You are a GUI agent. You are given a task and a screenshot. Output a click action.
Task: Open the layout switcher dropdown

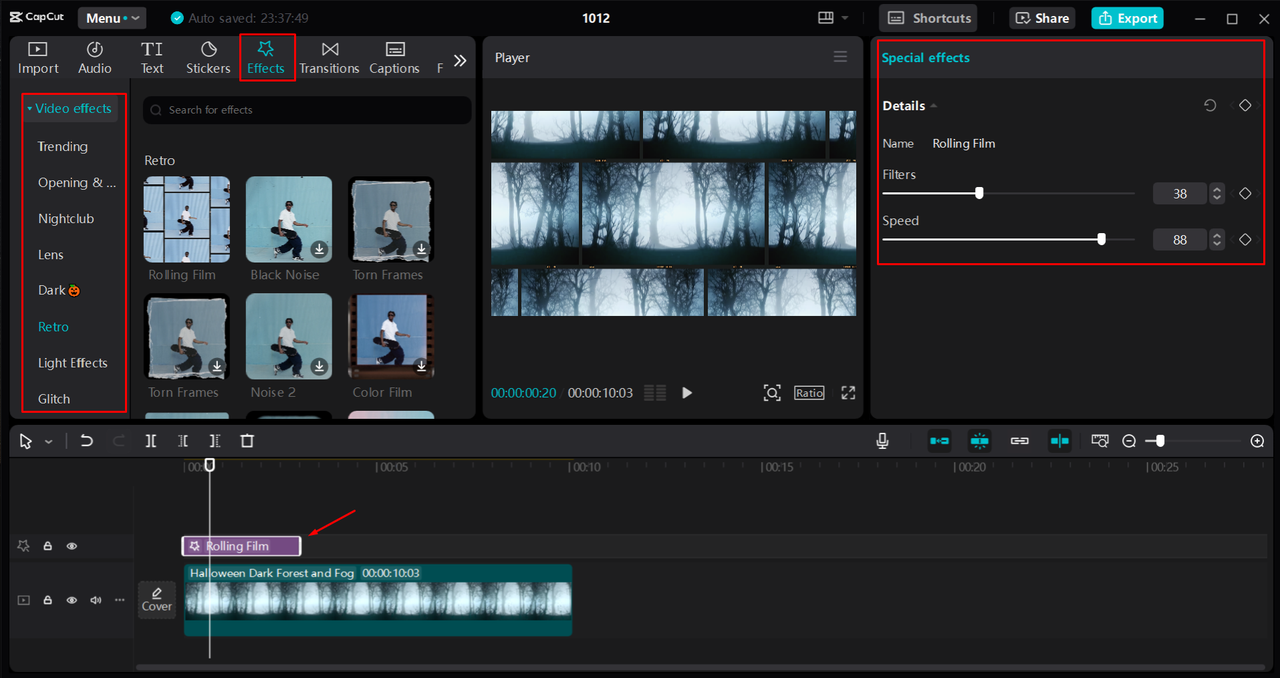833,18
